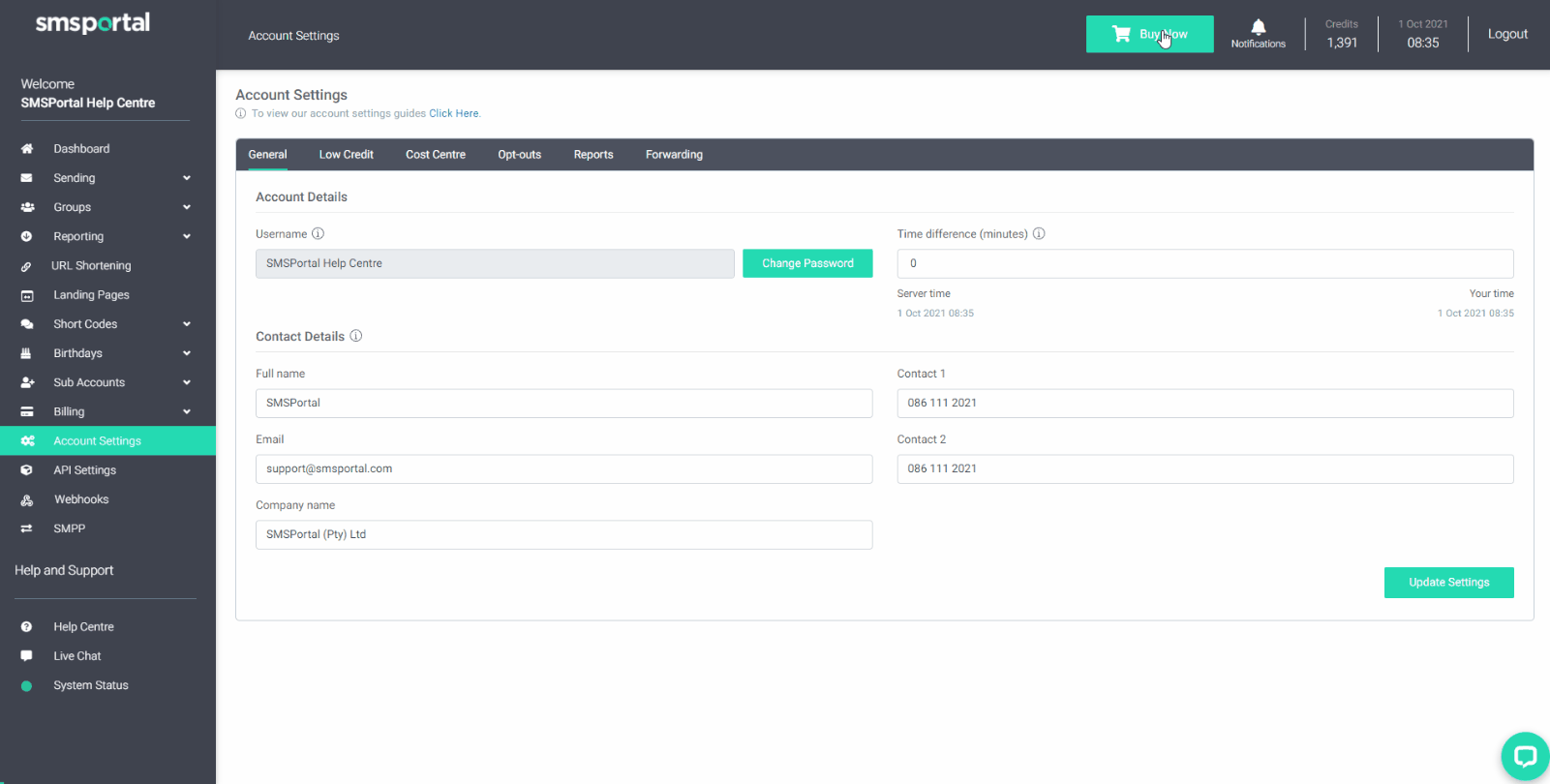Click the Email input field
Viewport: 1550px width, 784px height.
click(563, 468)
